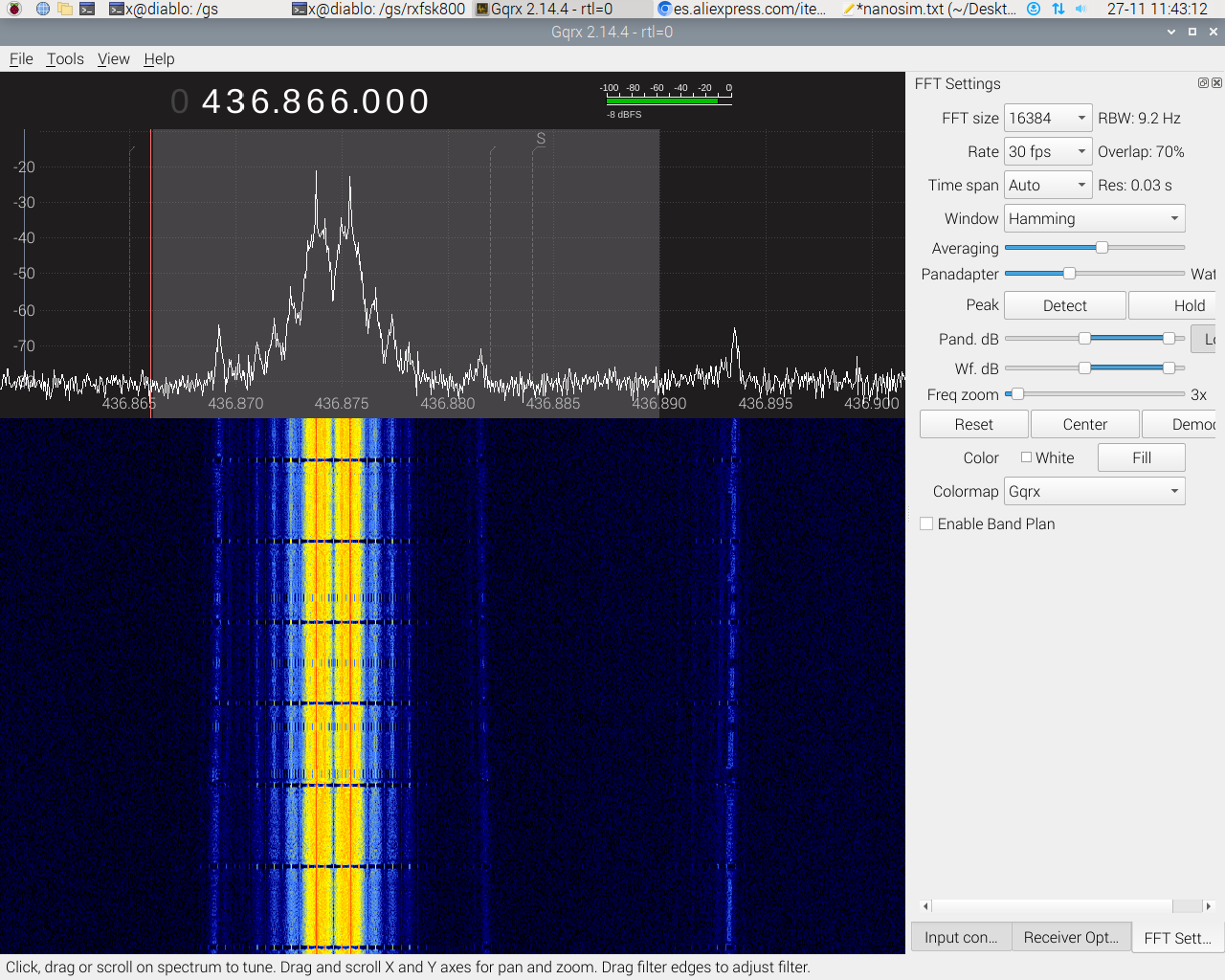Click the Averaging slider handle
Image resolution: width=1225 pixels, height=980 pixels.
click(1102, 247)
